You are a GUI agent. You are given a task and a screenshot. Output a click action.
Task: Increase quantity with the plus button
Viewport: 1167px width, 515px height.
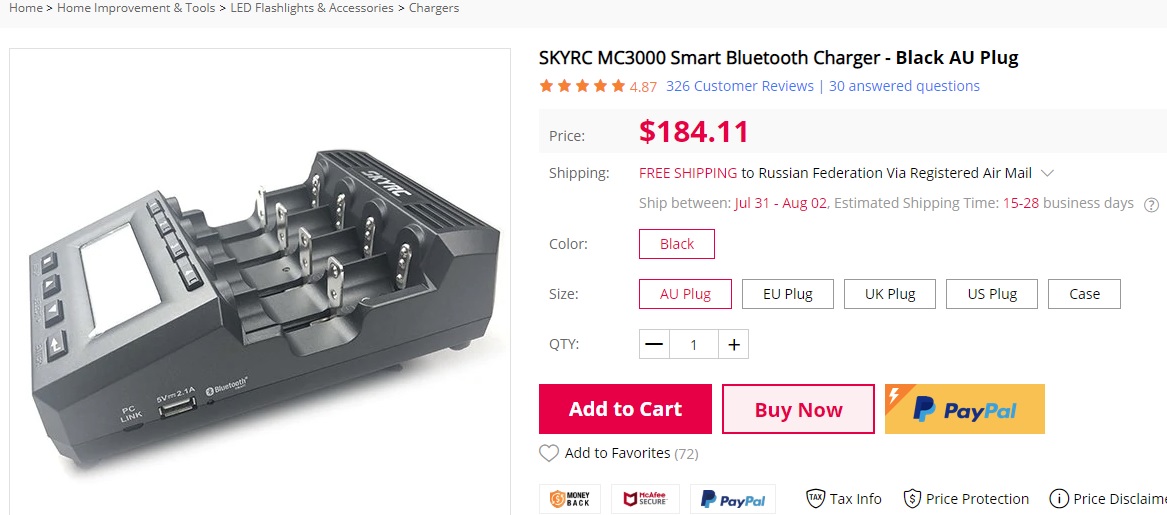tap(734, 345)
